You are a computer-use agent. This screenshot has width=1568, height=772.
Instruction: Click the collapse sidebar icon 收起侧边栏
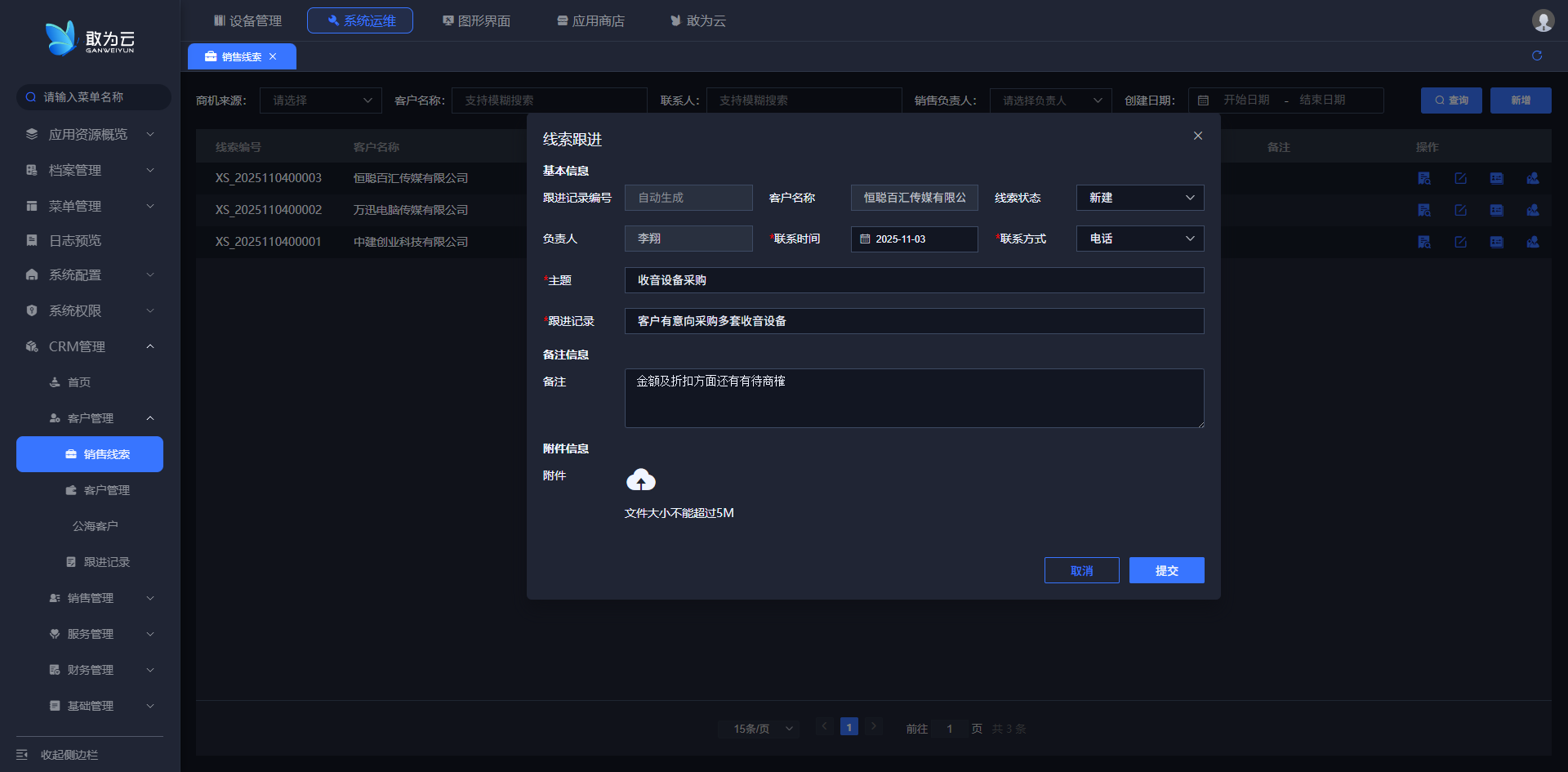point(22,755)
